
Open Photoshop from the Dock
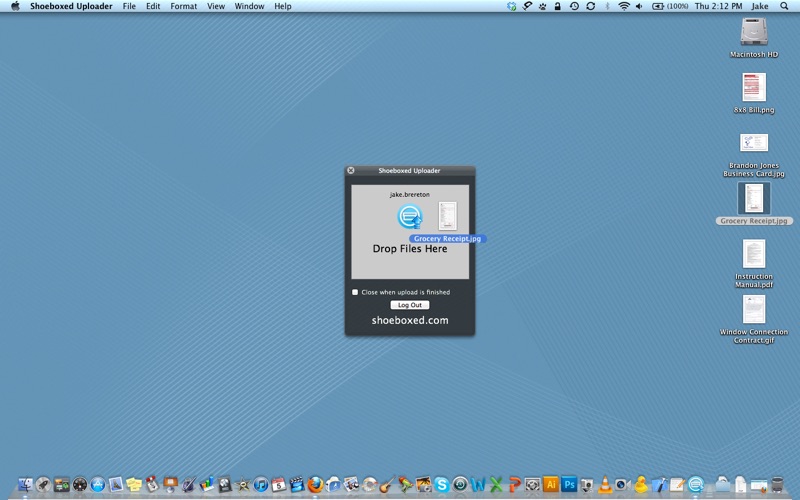tap(569, 484)
